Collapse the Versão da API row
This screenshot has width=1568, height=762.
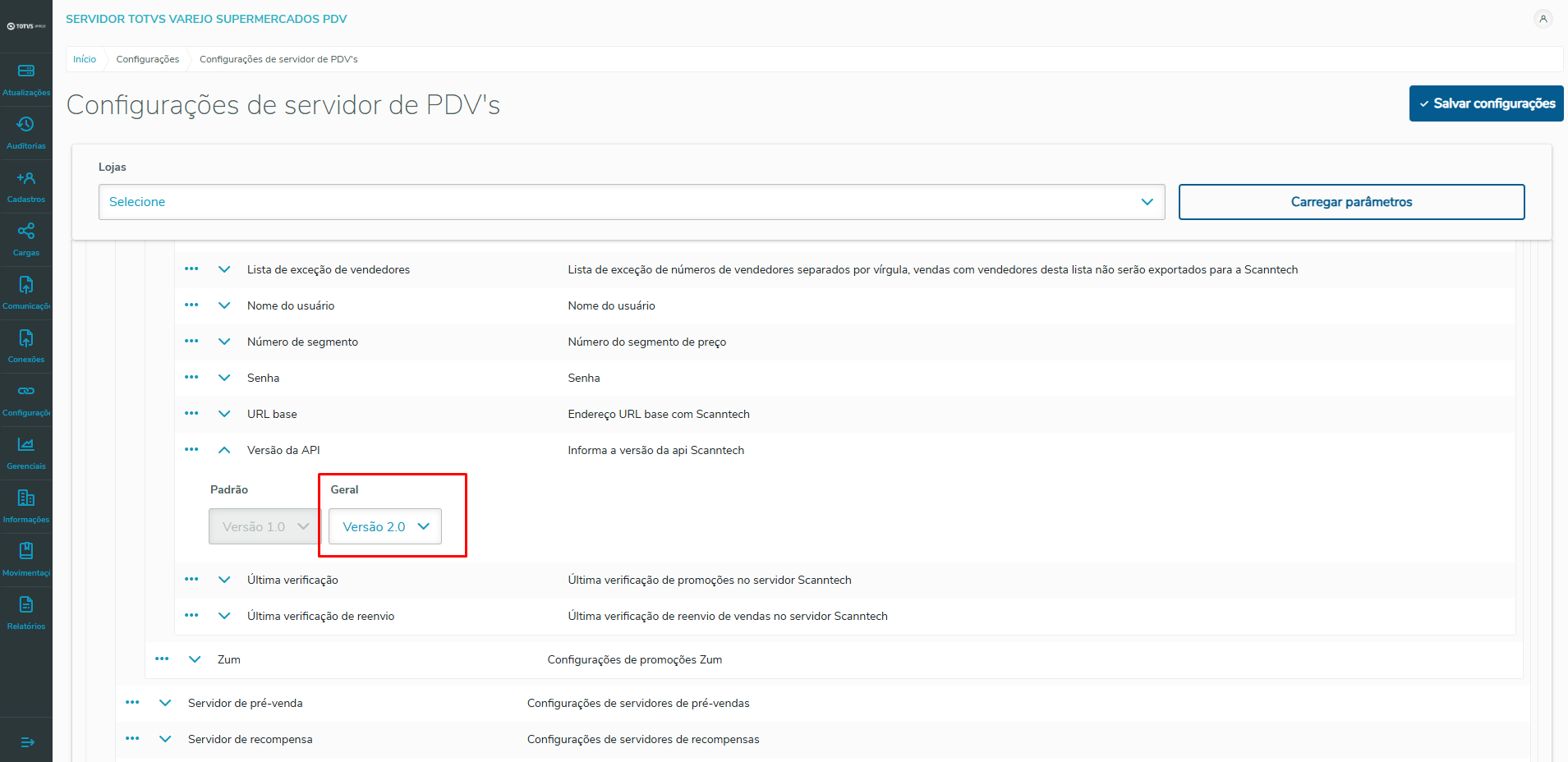point(224,450)
